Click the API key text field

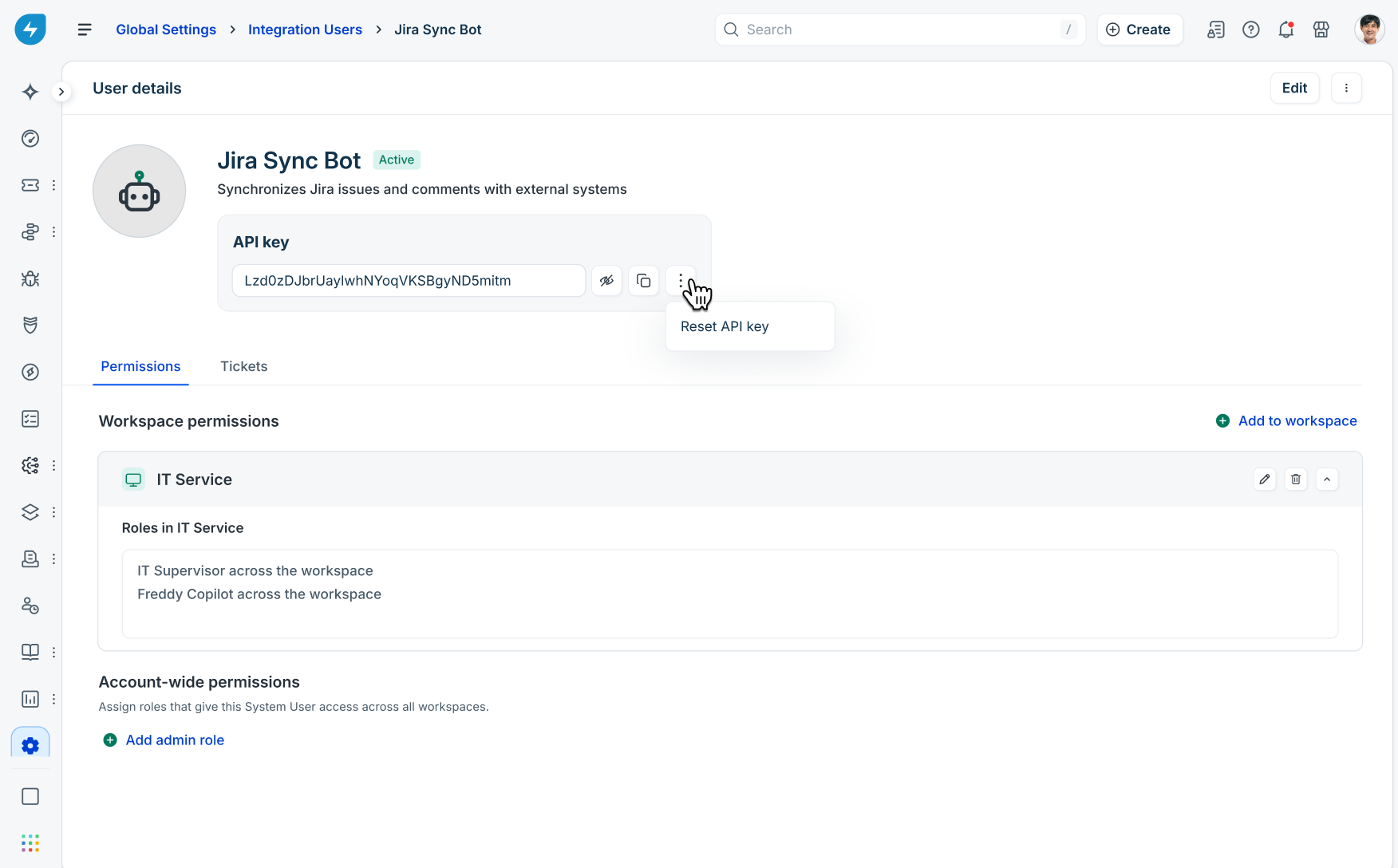point(409,281)
